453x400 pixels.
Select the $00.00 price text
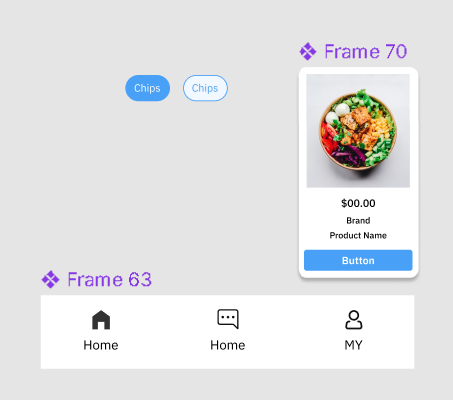[x=358, y=203]
